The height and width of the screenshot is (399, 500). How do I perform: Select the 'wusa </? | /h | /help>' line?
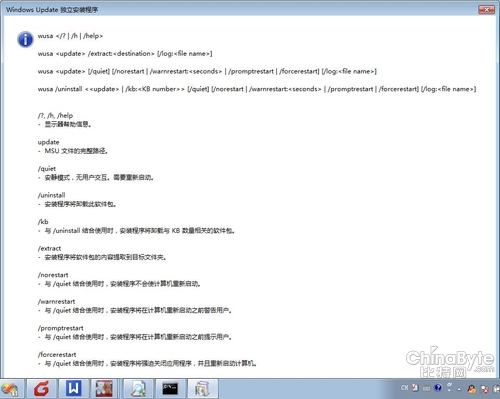(x=70, y=36)
